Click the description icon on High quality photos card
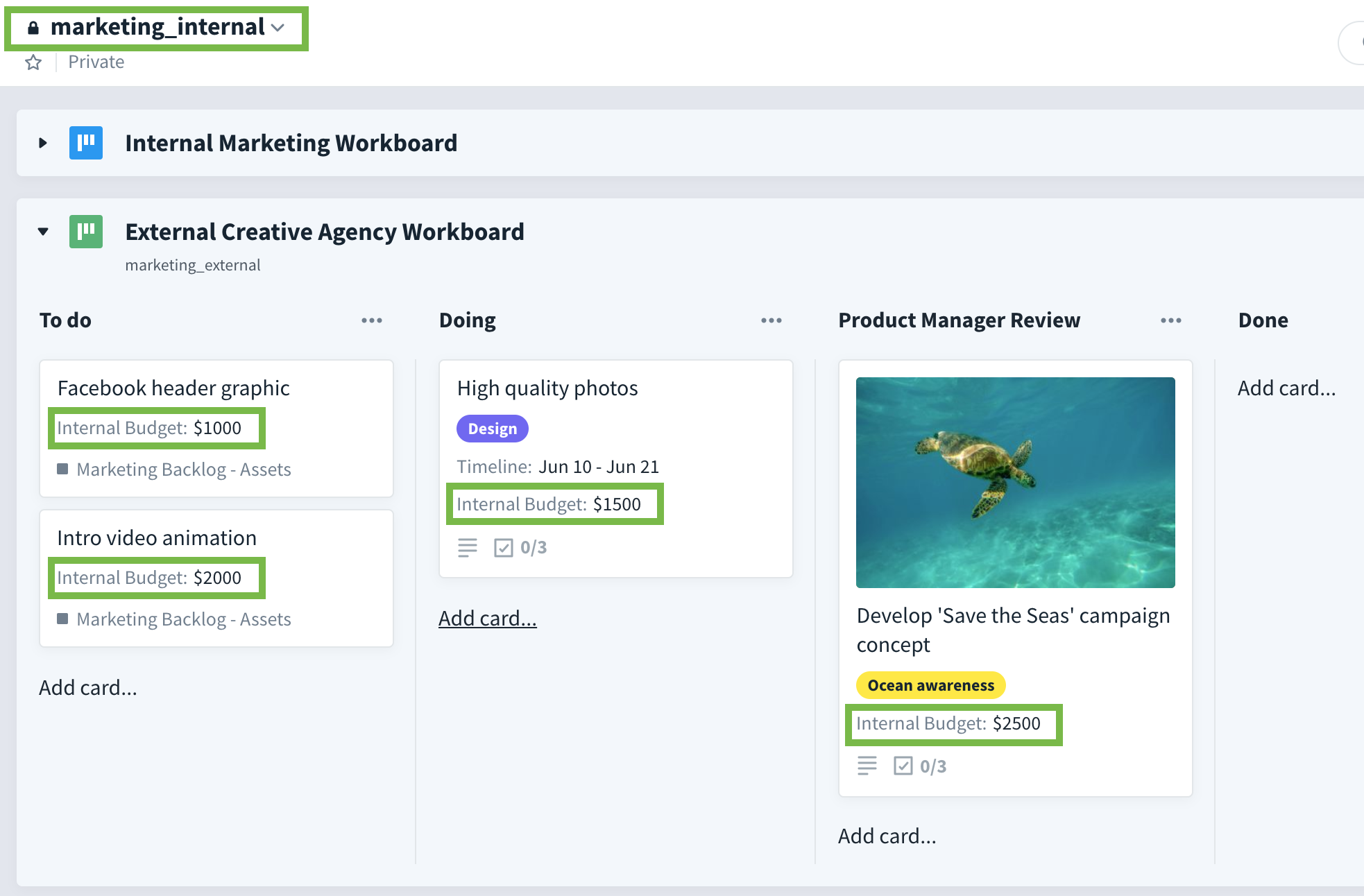The height and width of the screenshot is (896, 1364). 468,547
